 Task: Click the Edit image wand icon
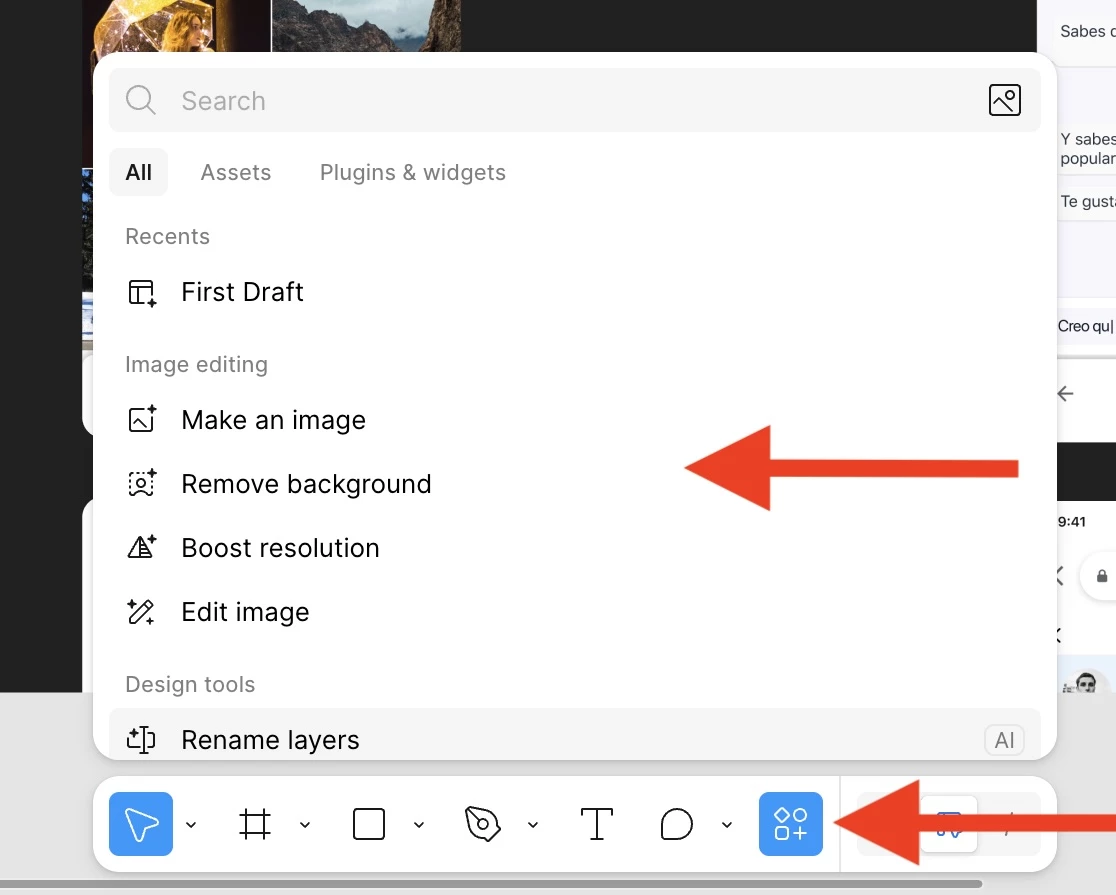click(141, 612)
